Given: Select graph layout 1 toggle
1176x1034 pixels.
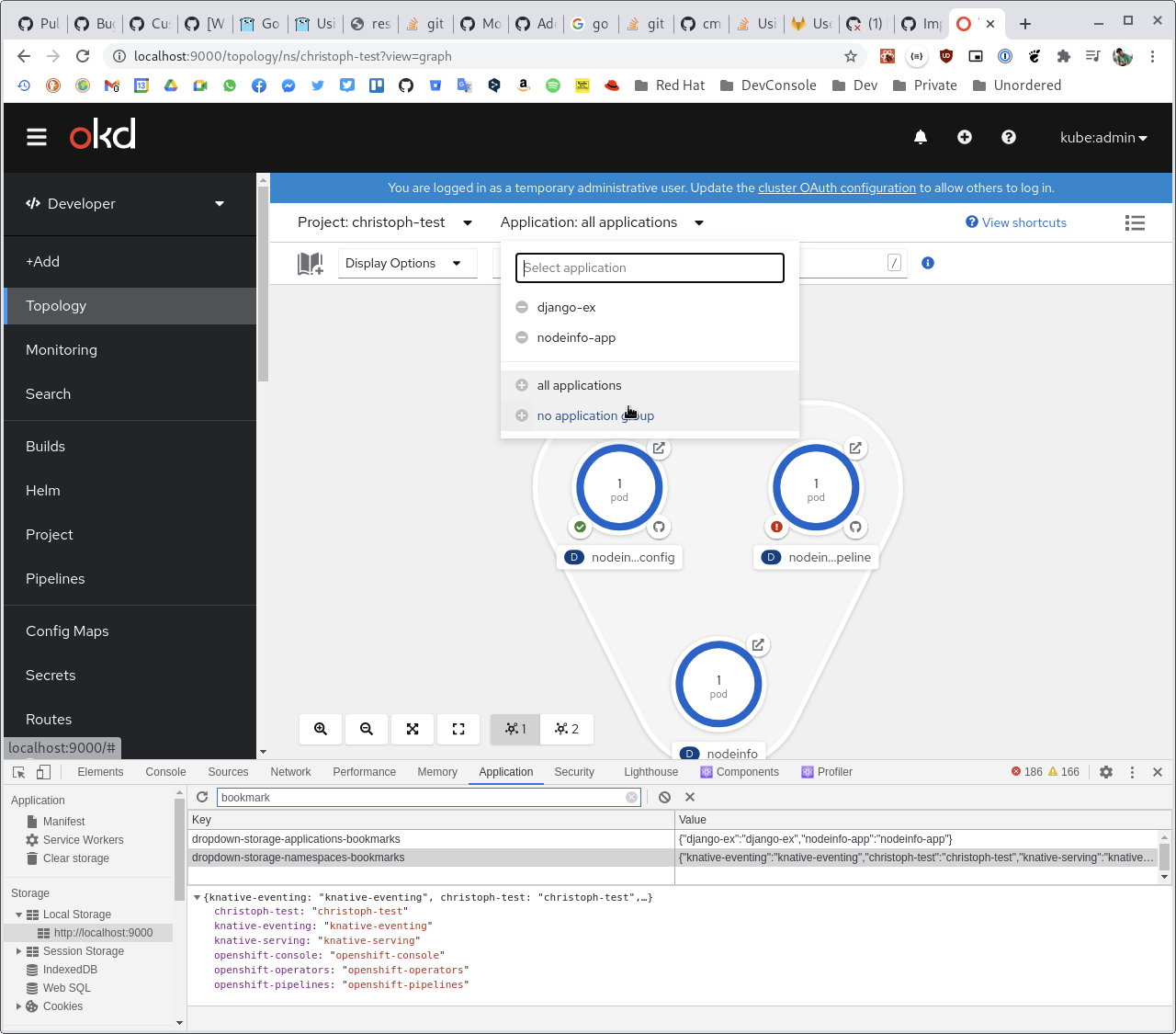Looking at the screenshot, I should 515,729.
